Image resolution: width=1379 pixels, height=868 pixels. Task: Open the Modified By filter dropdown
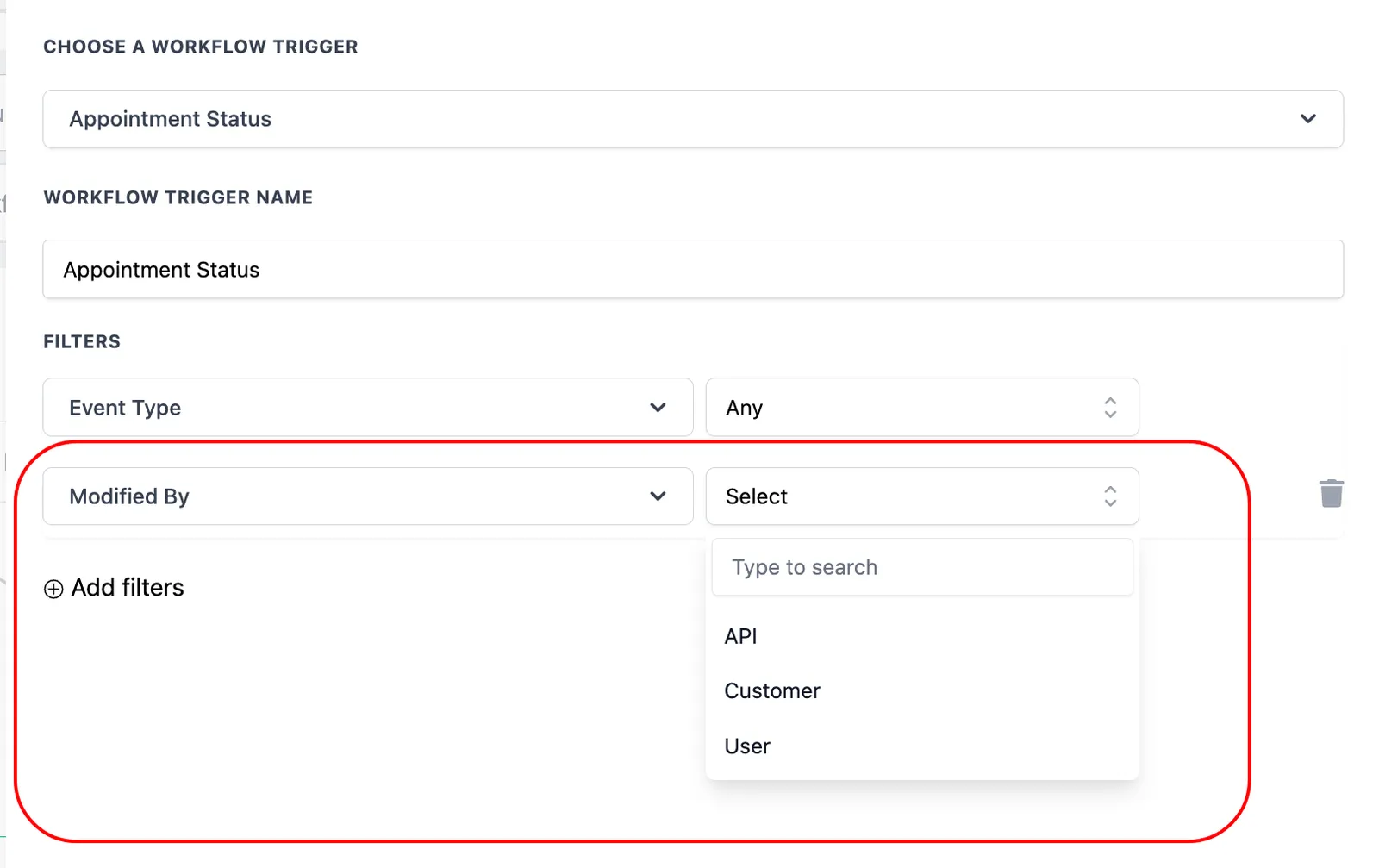368,496
